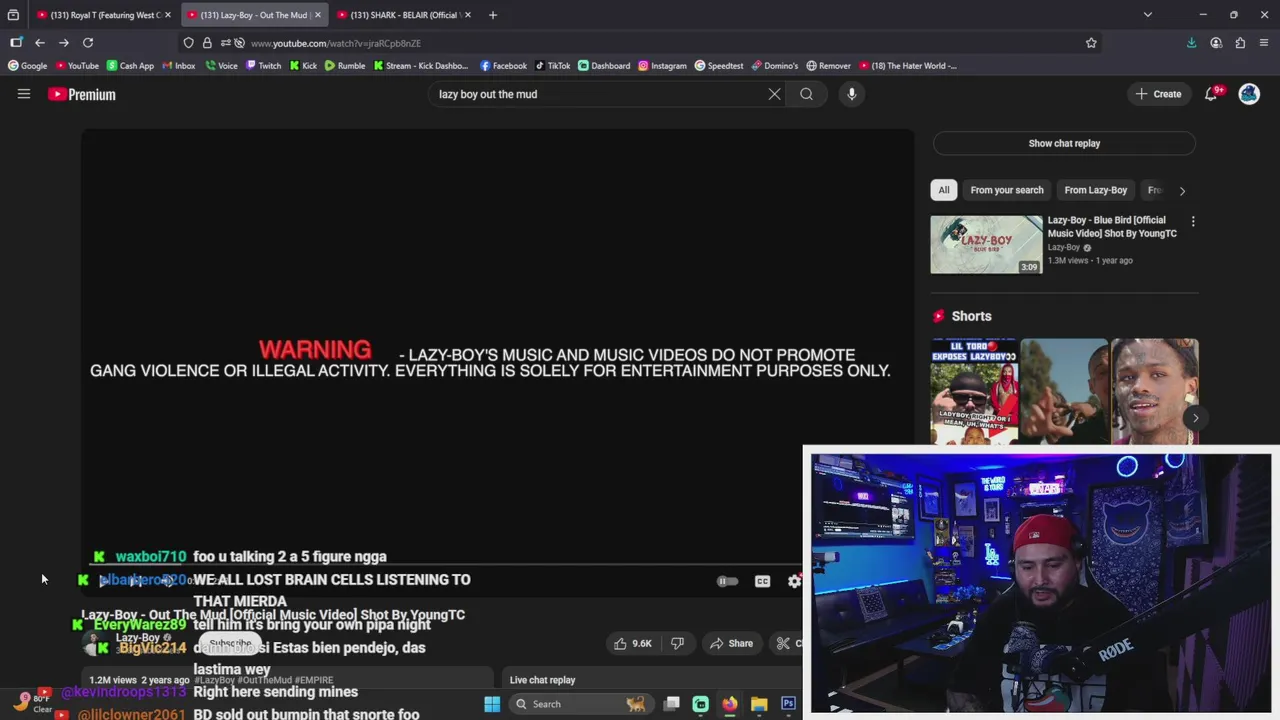The height and width of the screenshot is (720, 1280).
Task: Open Photoshop from taskbar
Action: pos(788,704)
